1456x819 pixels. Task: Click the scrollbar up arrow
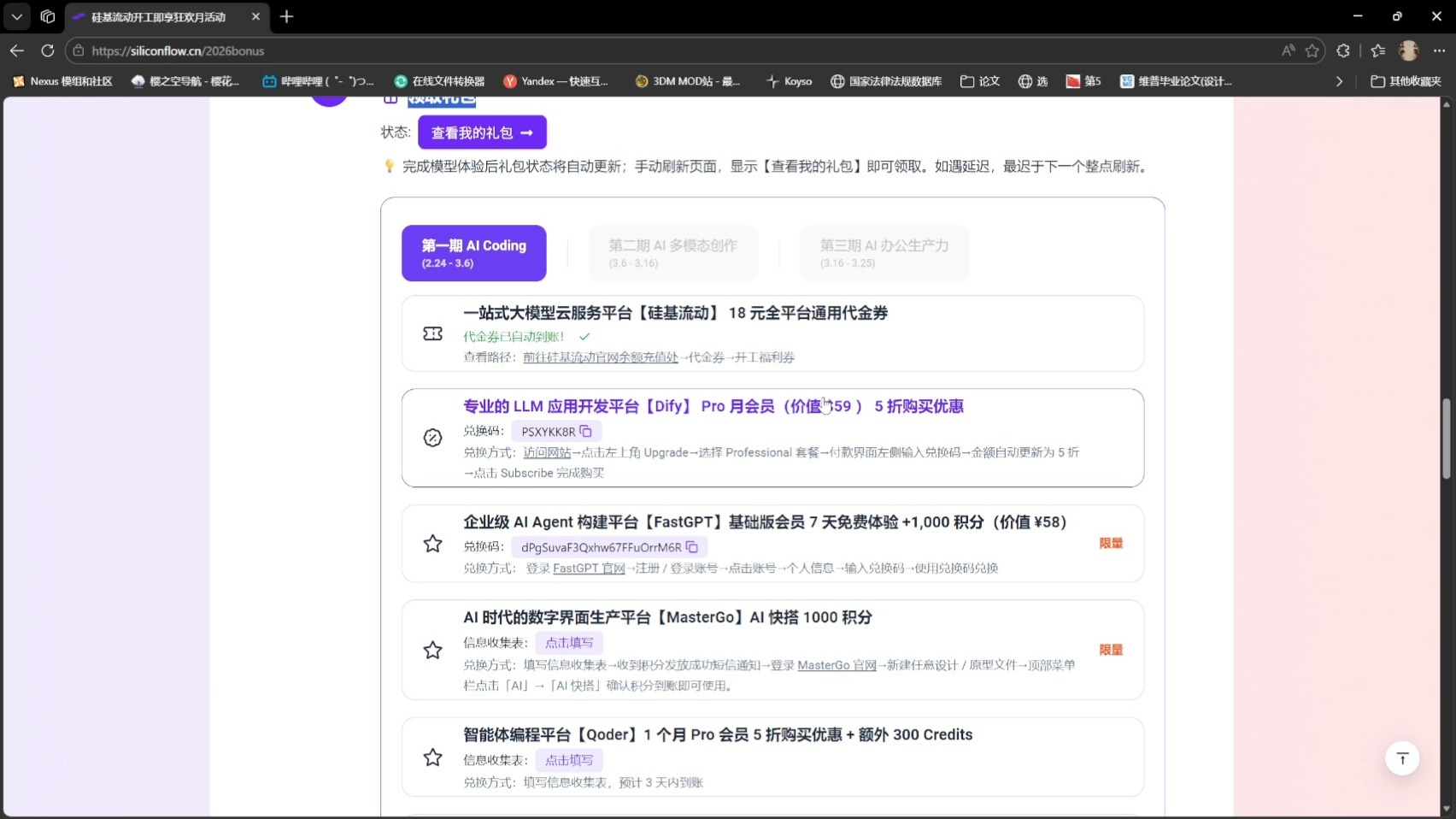pyautogui.click(x=1447, y=103)
